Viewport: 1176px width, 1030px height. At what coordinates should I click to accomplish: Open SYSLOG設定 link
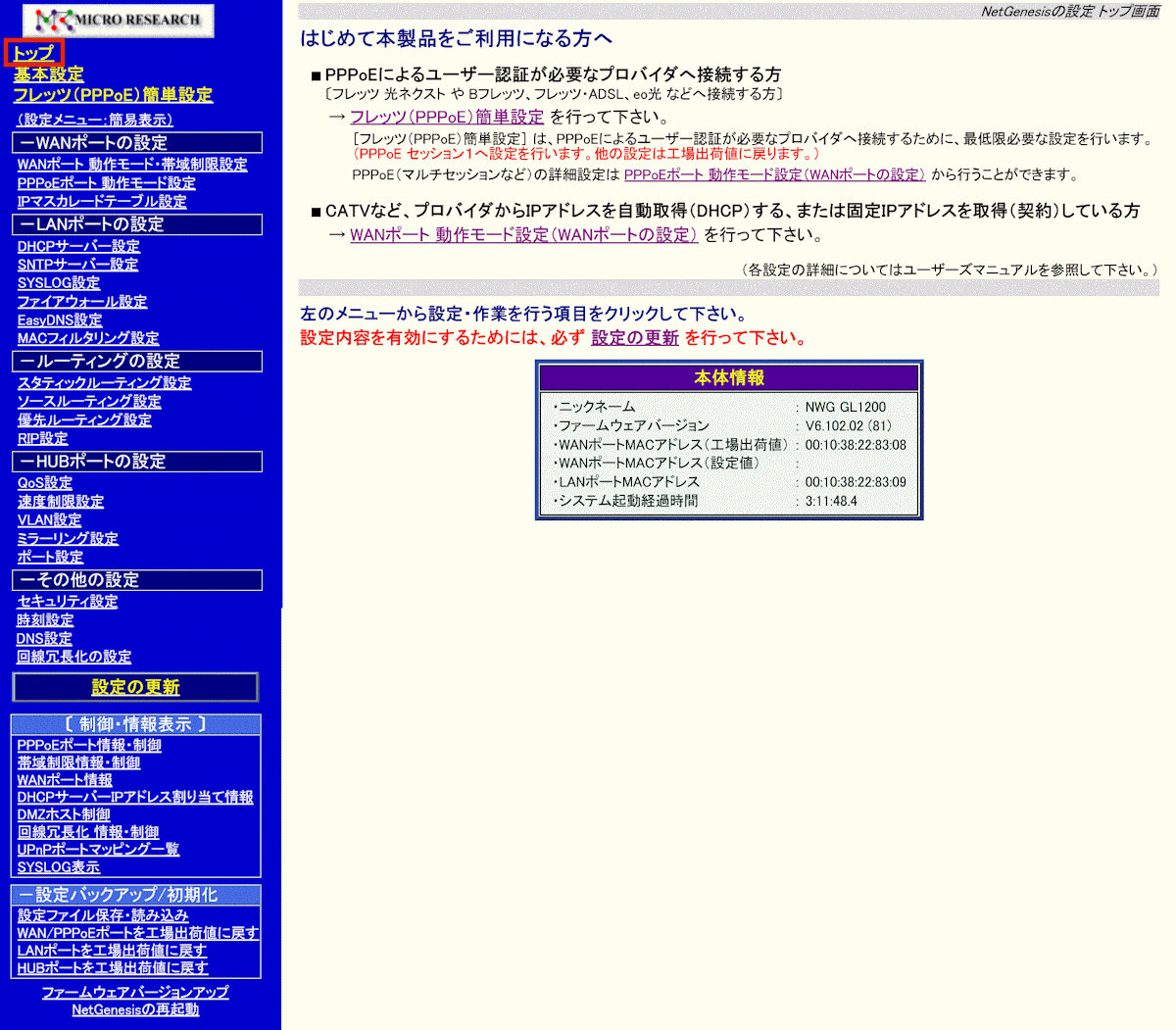(x=59, y=283)
